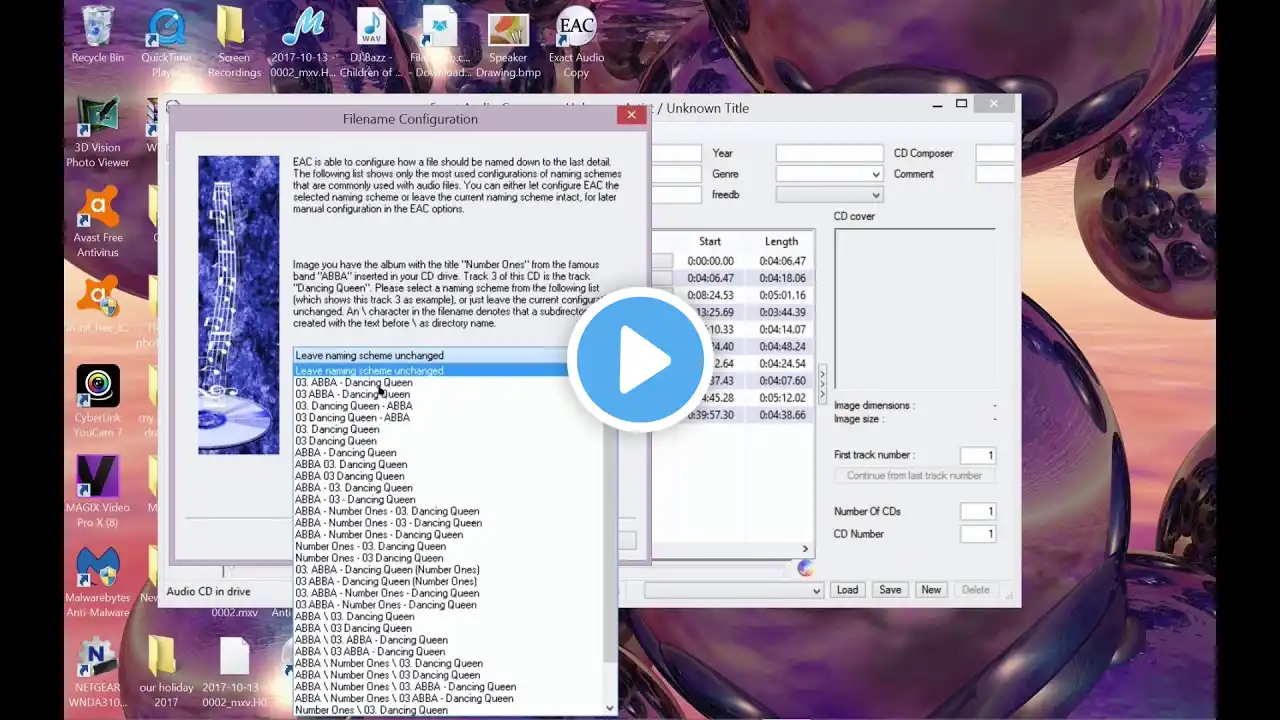
Task: Pick "03. ABBA - Dancing Queen (Number Ones)" option
Action: click(387, 570)
